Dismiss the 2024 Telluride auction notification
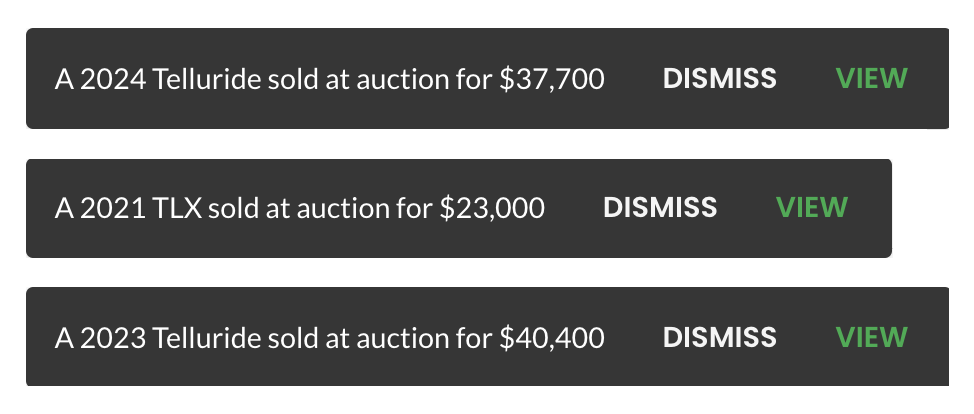Screen dimensions: 974x414 tap(719, 79)
